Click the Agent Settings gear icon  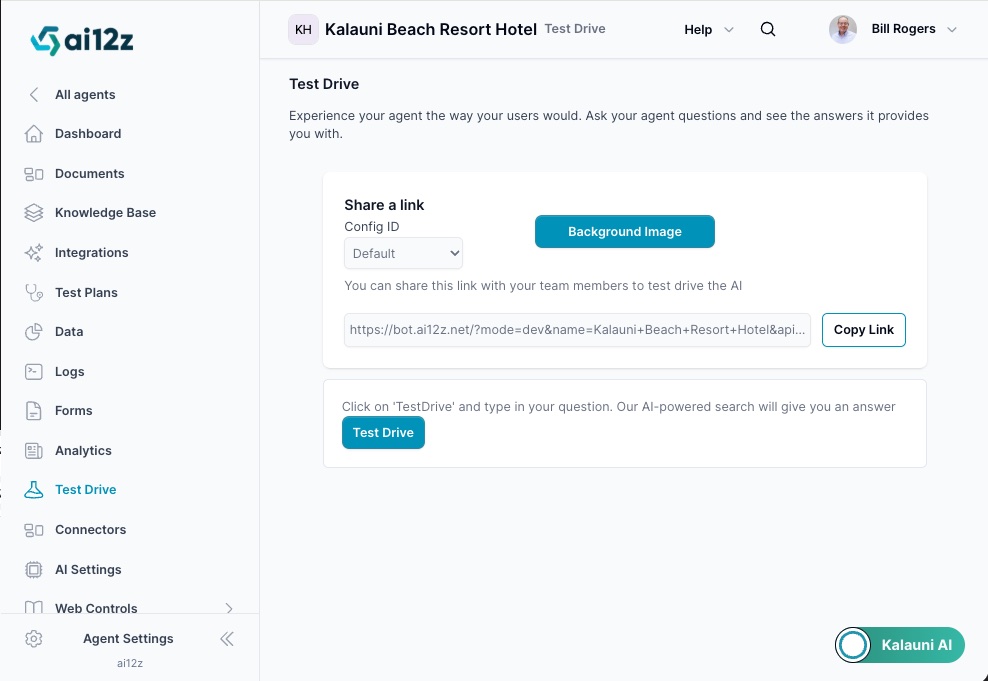[x=34, y=639]
